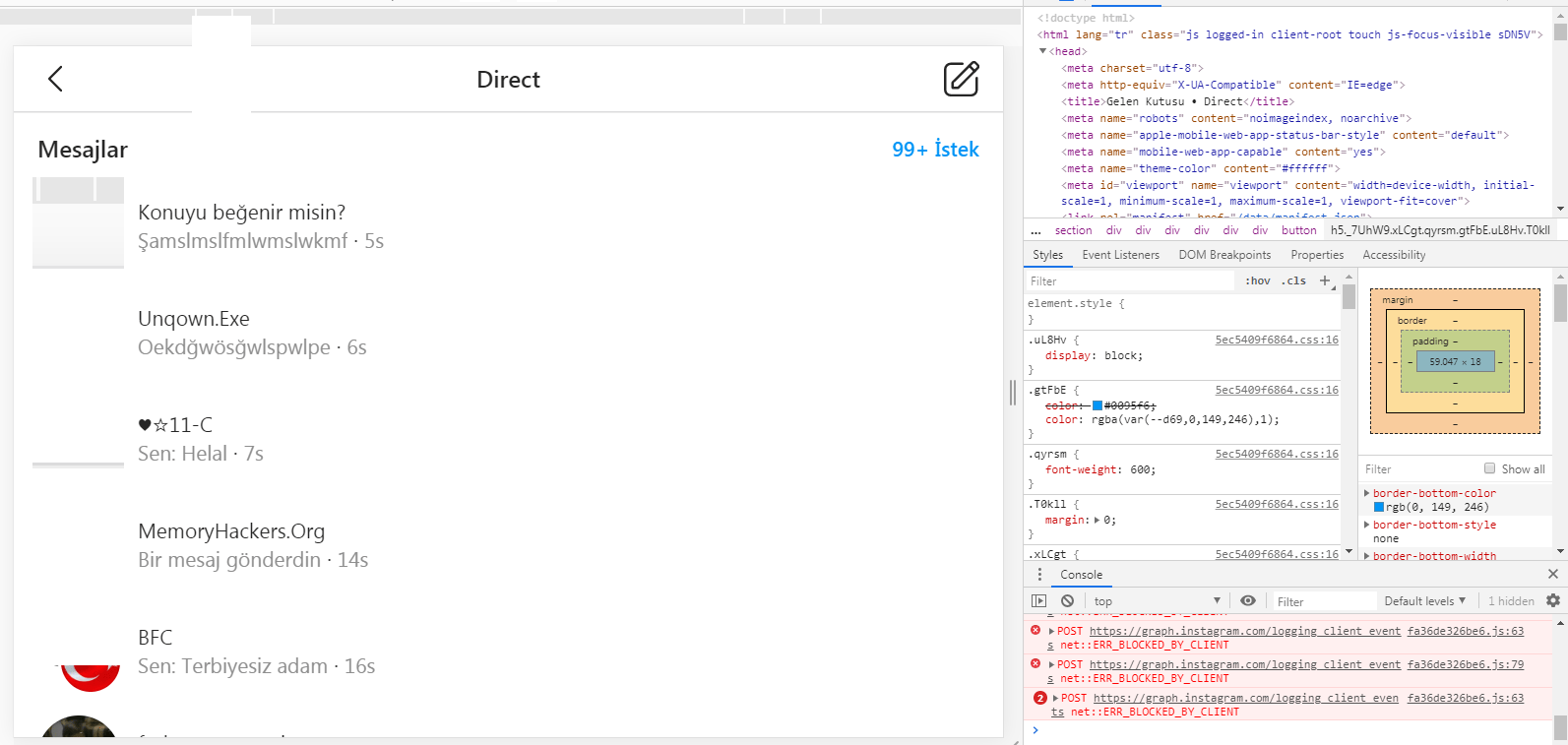Expand the border-bottom-color computed property
1568x745 pixels.
pos(1366,493)
